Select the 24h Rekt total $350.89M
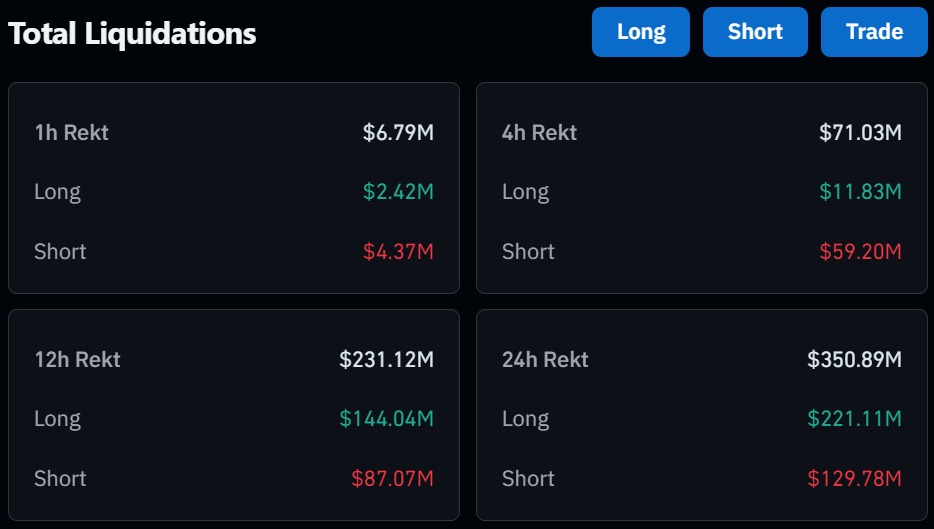The height and width of the screenshot is (529, 934). 854,359
